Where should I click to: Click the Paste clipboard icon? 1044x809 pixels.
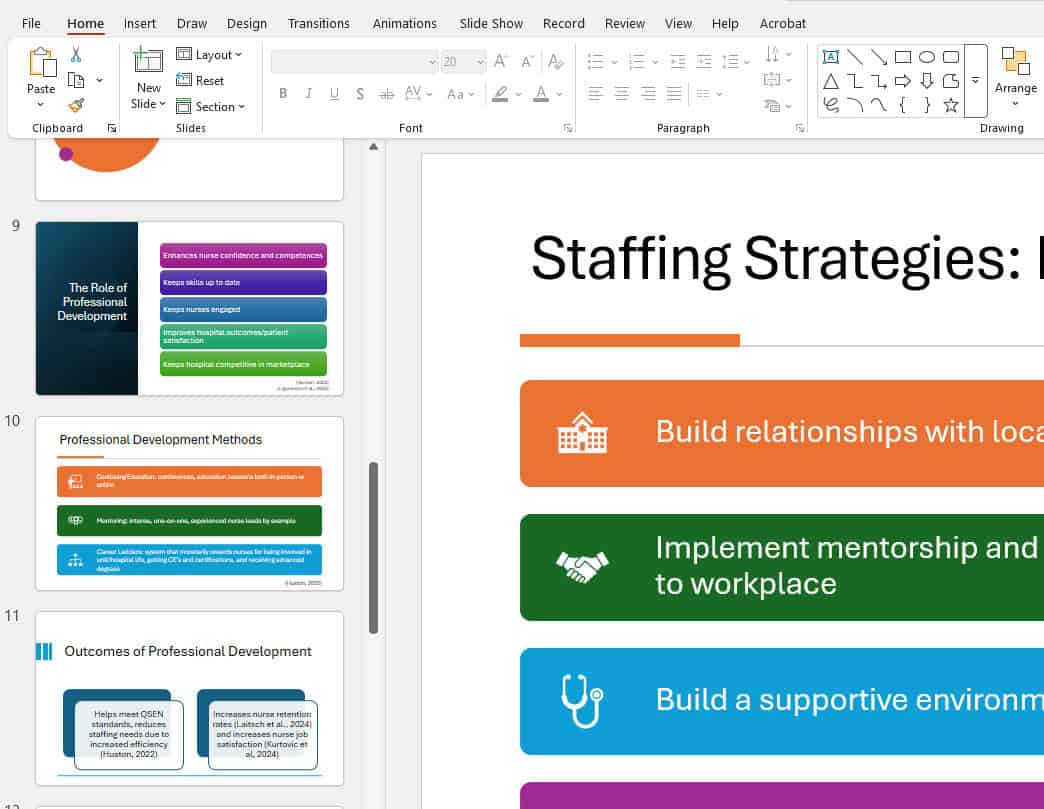(41, 63)
